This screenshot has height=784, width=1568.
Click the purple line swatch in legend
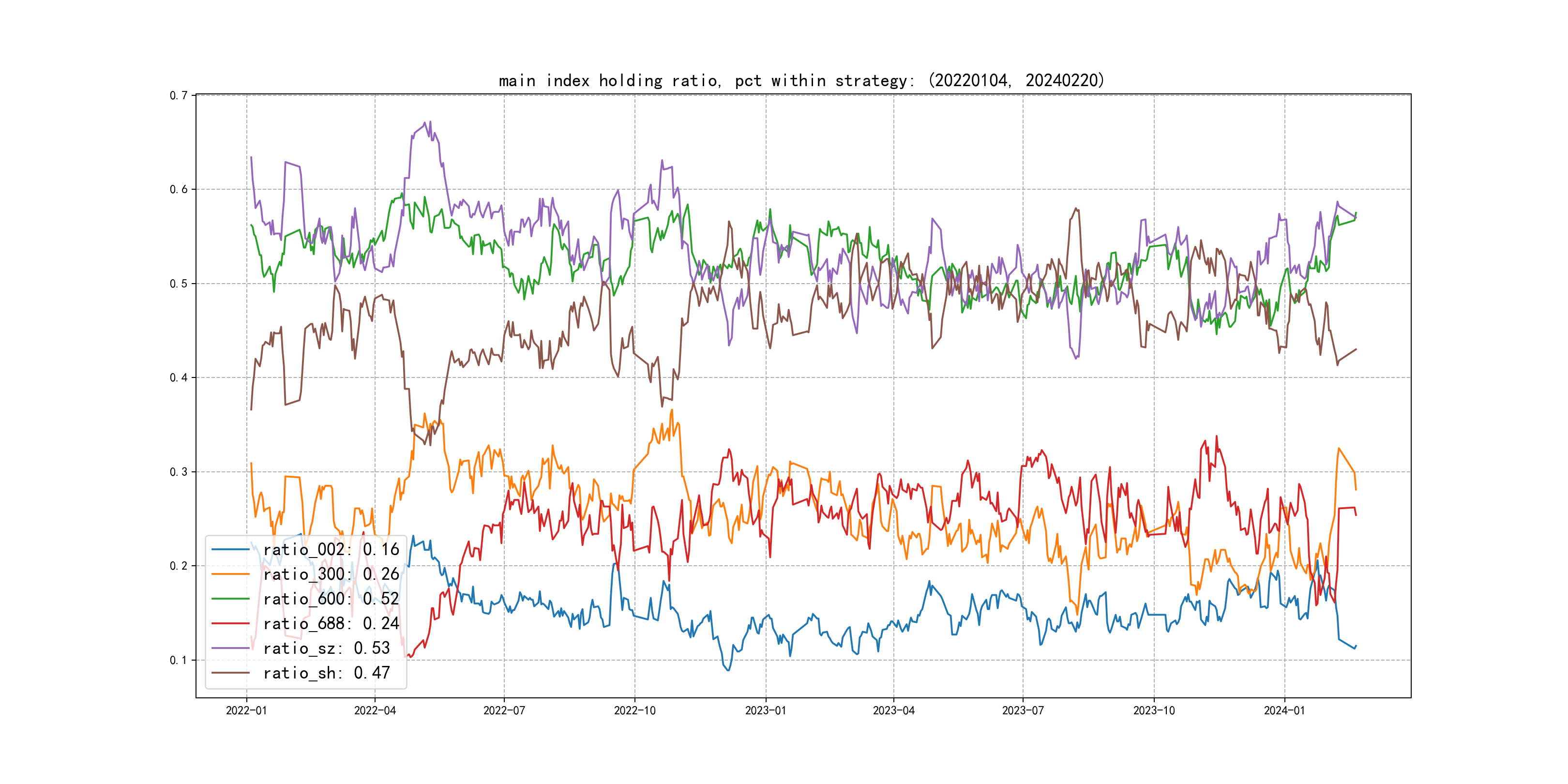click(x=231, y=648)
